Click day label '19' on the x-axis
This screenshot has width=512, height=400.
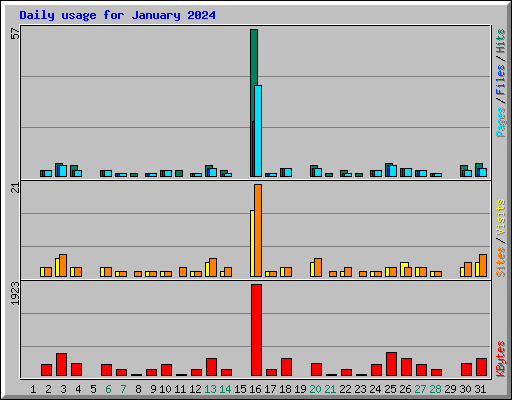(300, 389)
